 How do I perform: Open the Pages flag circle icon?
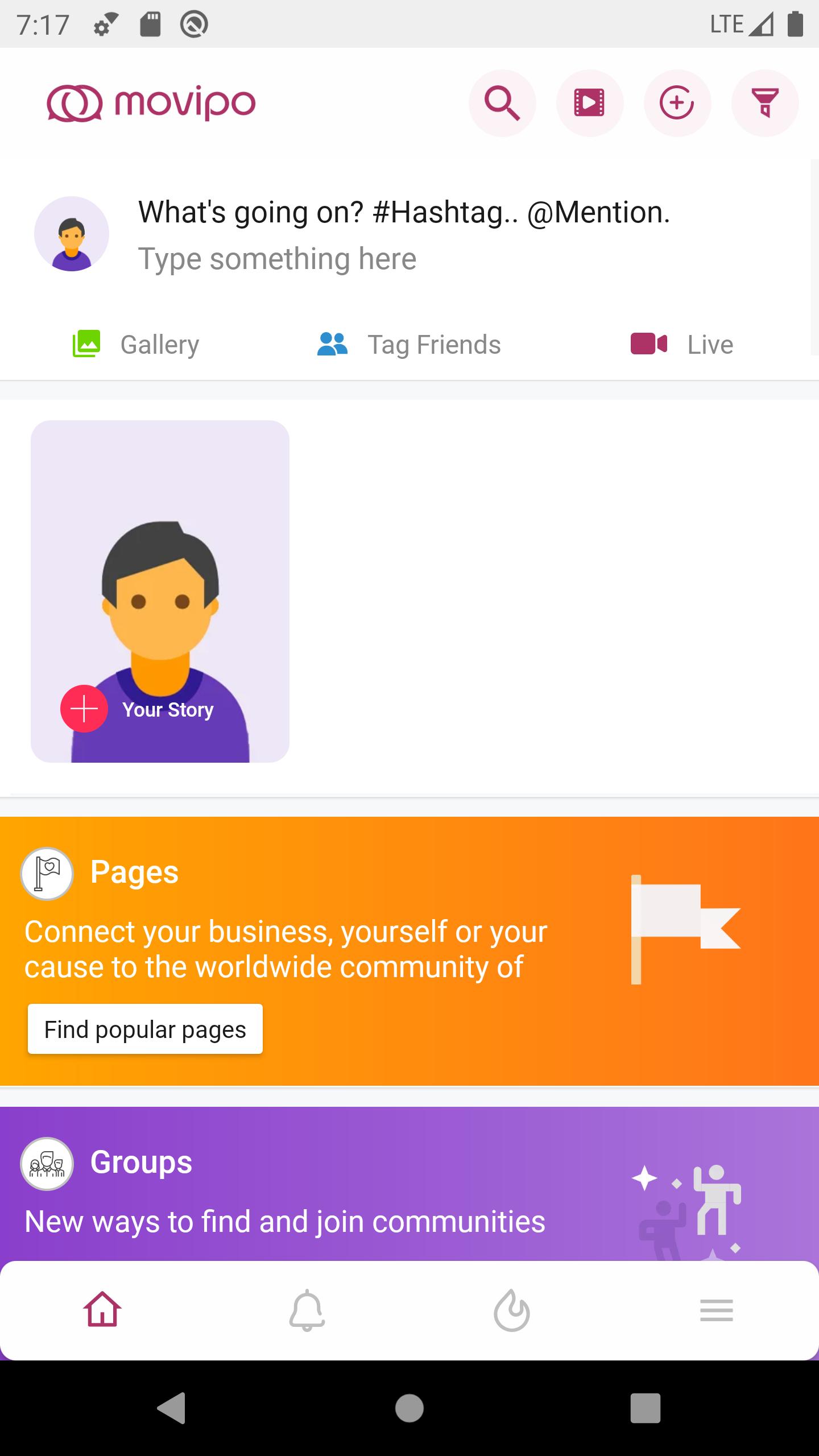[x=47, y=874]
